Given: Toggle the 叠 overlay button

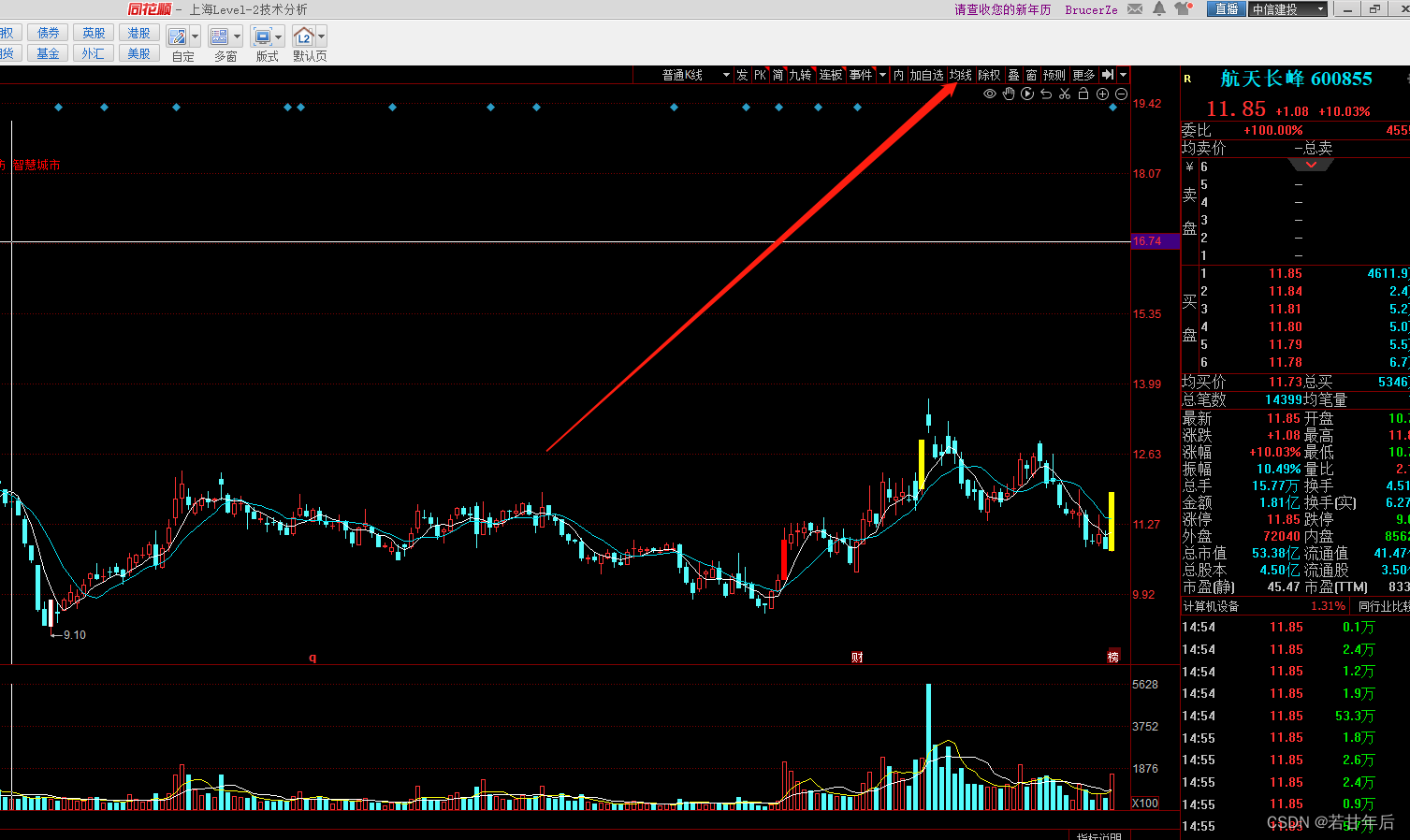Looking at the screenshot, I should click(x=1013, y=75).
